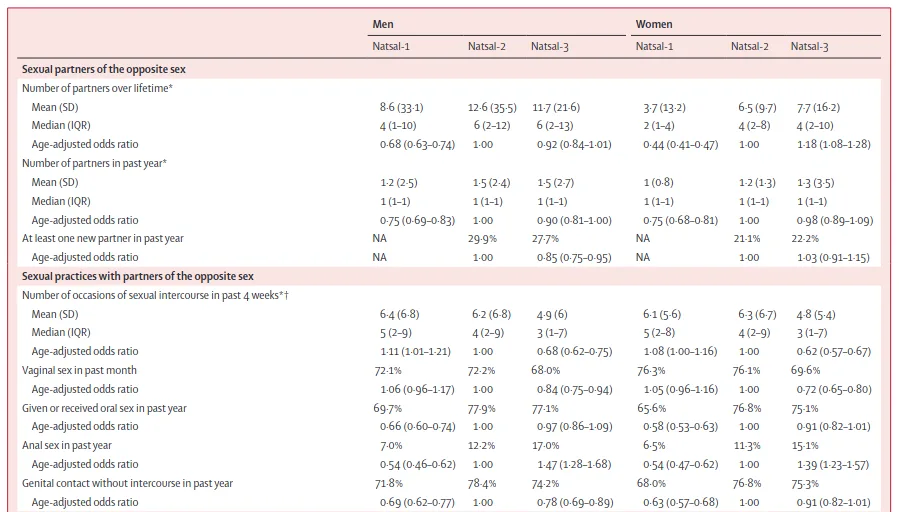Select the median cell "6 (2–13)"
The height and width of the screenshot is (512, 899).
[554, 126]
